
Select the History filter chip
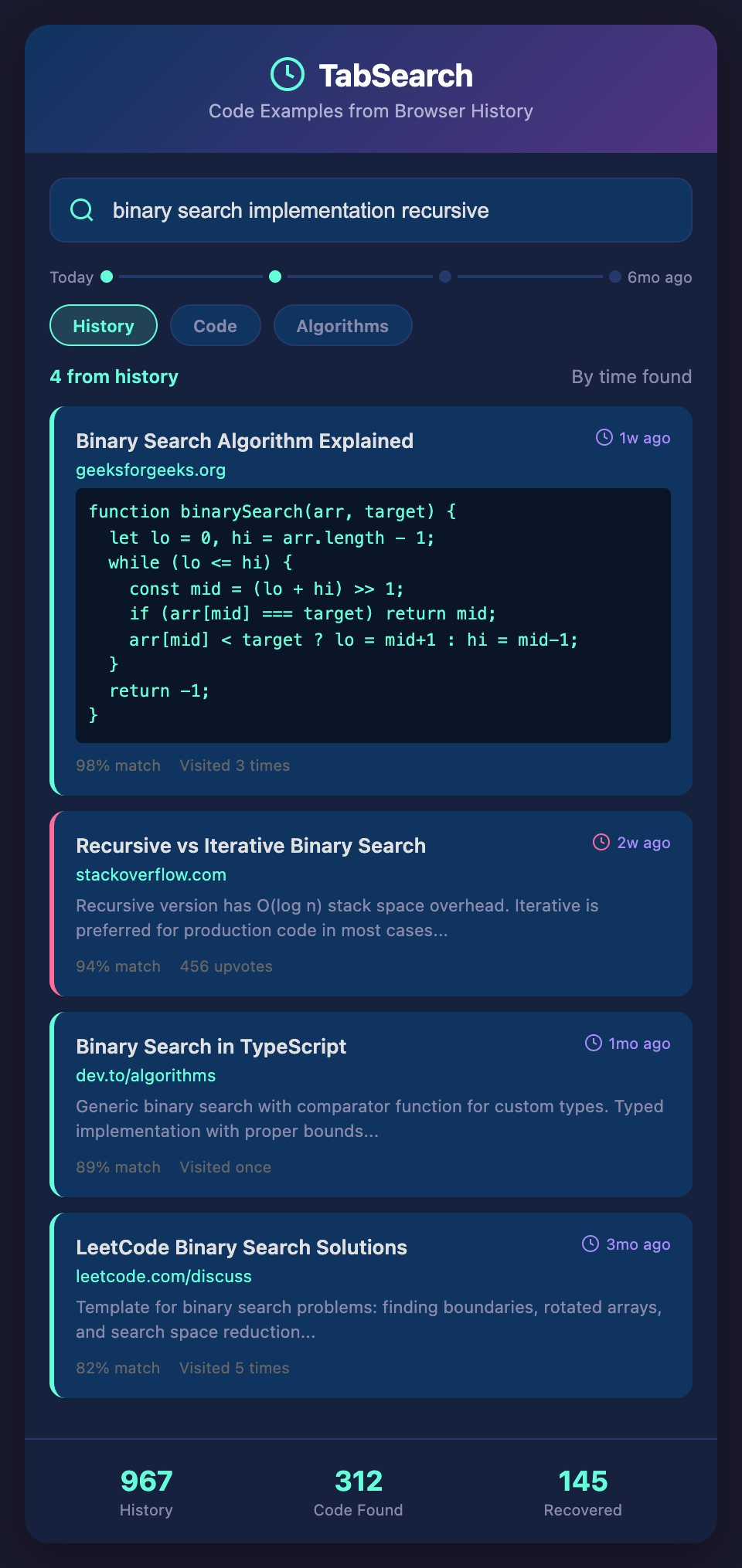point(104,326)
